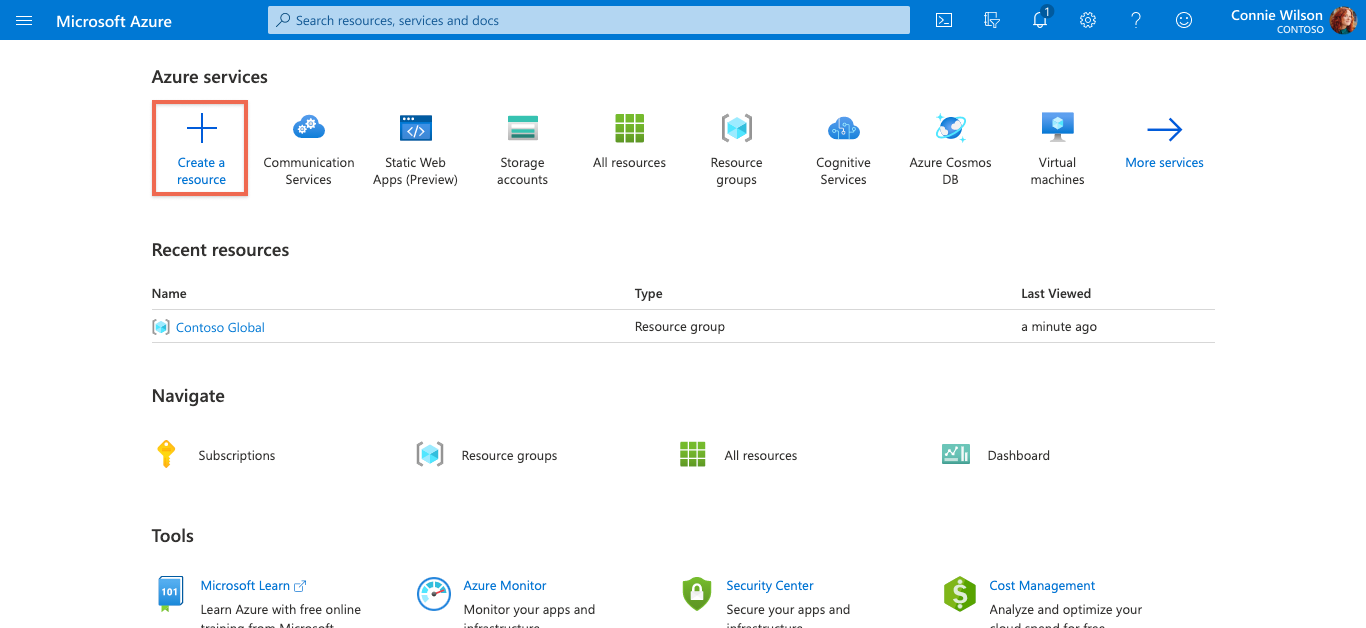The height and width of the screenshot is (628, 1366).
Task: Open the Contoso Global resource group
Action: click(x=220, y=327)
